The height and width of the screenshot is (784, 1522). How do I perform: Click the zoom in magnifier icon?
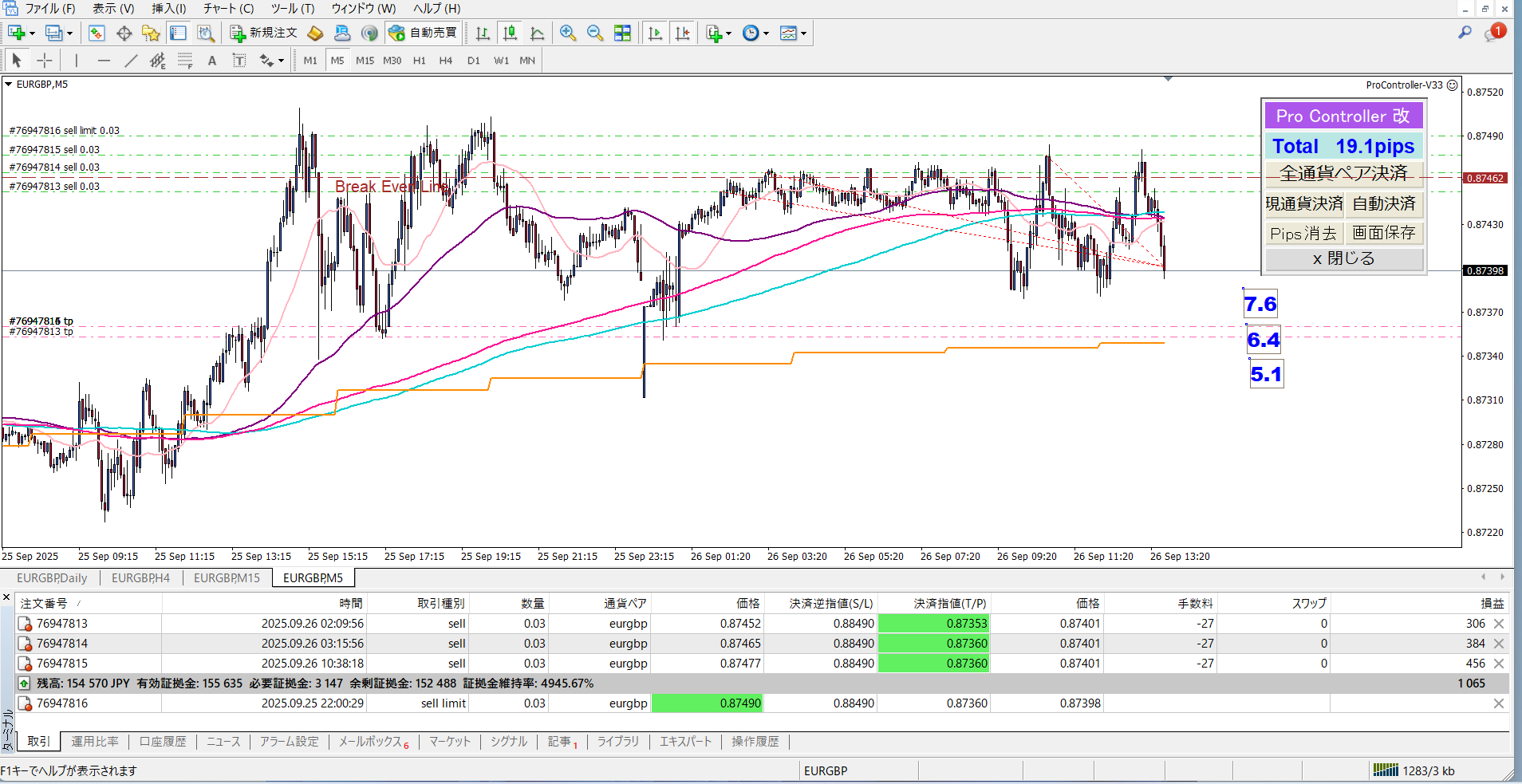coord(568,33)
